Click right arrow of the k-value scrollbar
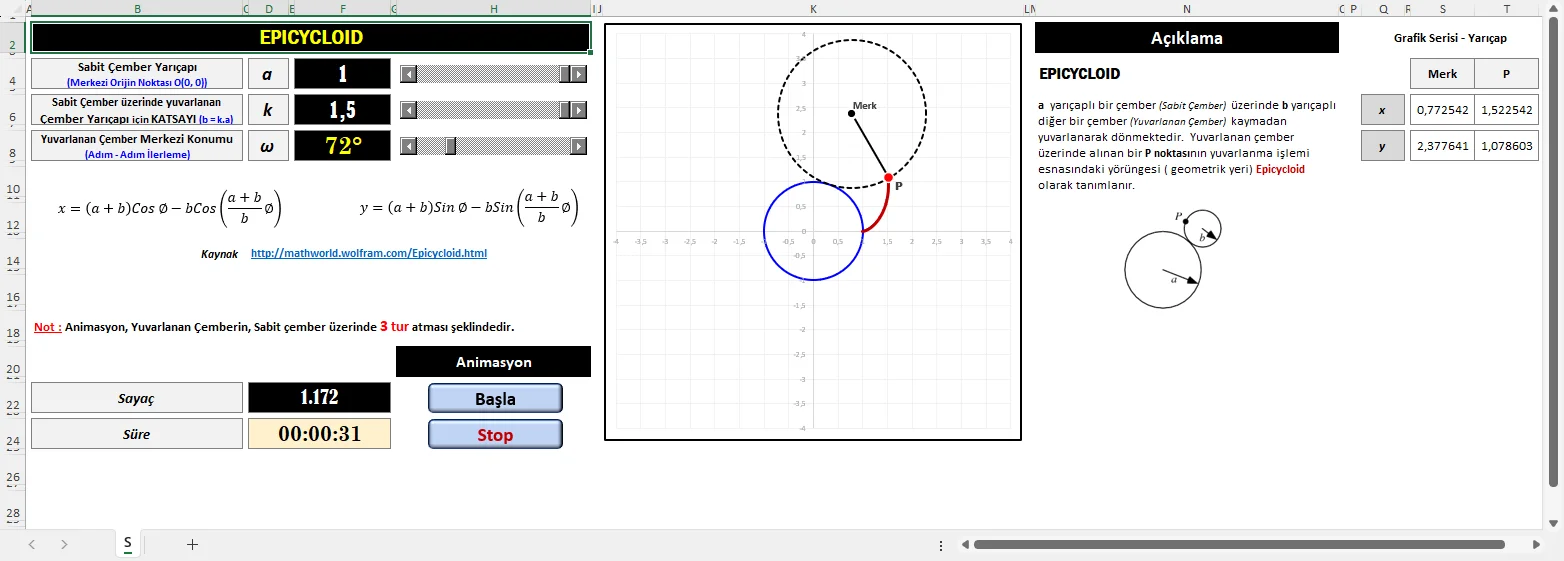This screenshot has height=561, width=1564. click(x=579, y=110)
